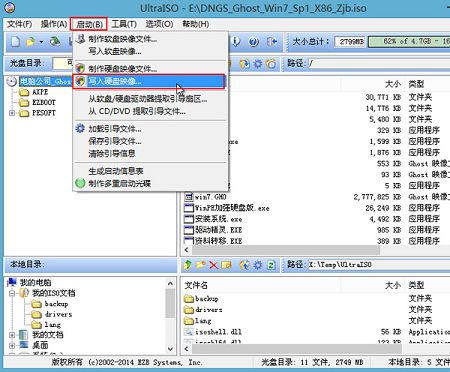The width and height of the screenshot is (450, 372).
Task: Open the 工具(T) menu
Action: pyautogui.click(x=124, y=24)
